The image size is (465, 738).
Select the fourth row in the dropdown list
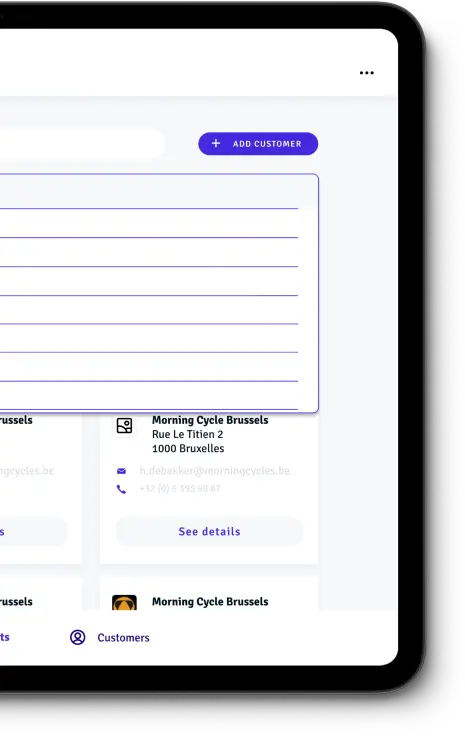coord(149,281)
